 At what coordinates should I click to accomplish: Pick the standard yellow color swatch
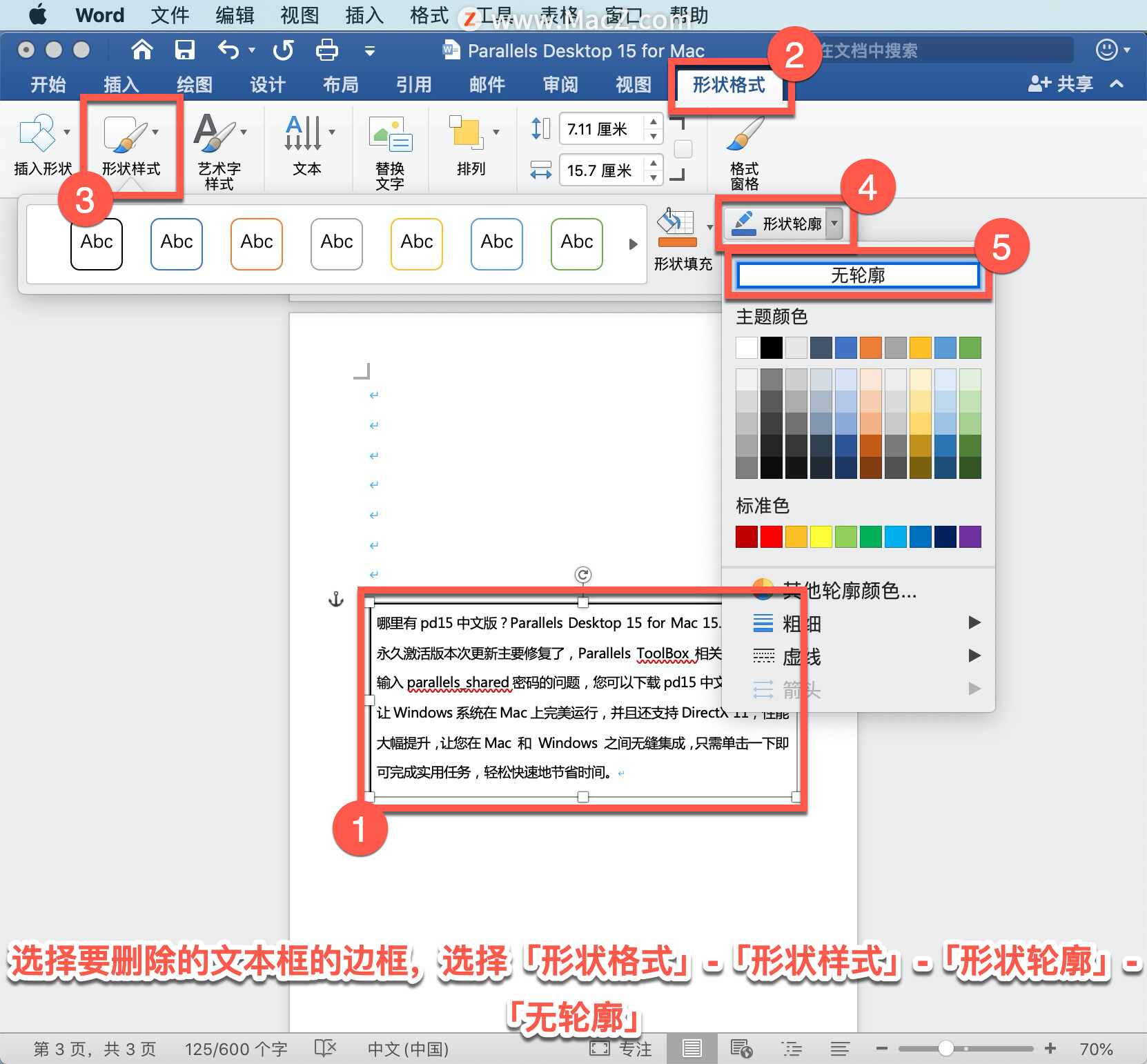tap(821, 536)
